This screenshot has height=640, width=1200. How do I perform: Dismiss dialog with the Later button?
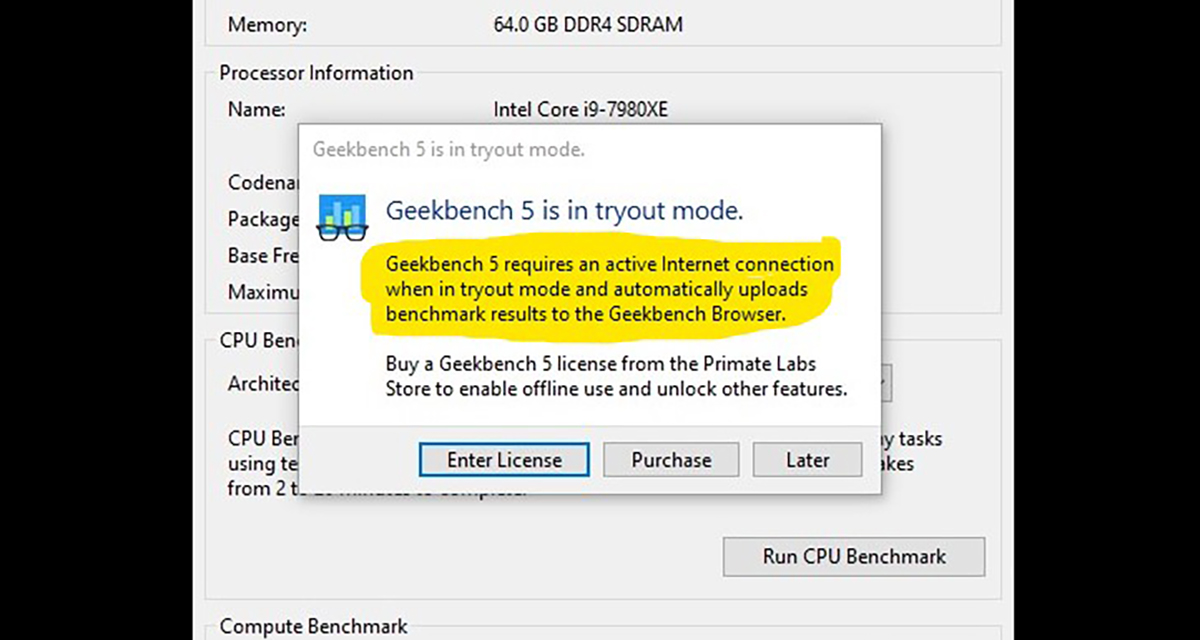[x=807, y=460]
